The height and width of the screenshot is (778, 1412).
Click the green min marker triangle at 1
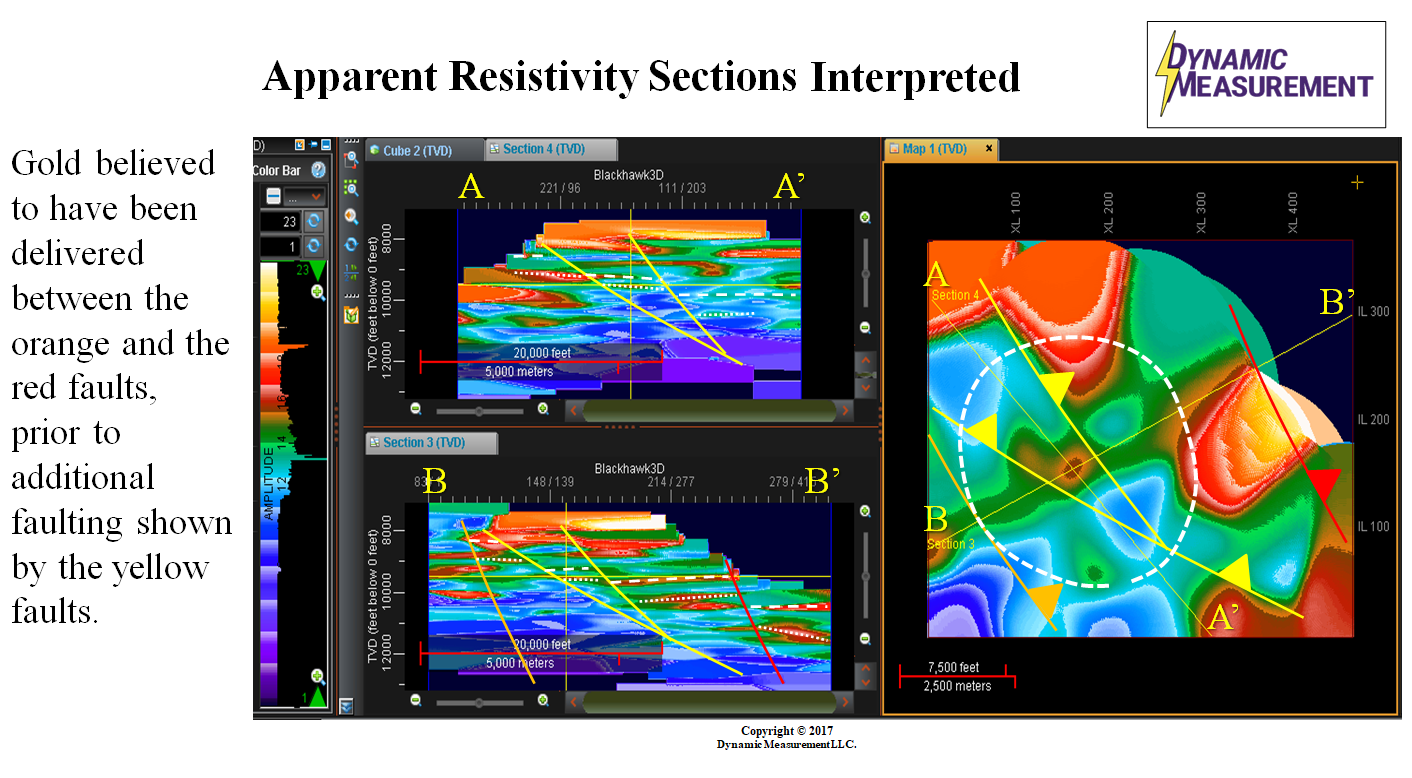[317, 697]
